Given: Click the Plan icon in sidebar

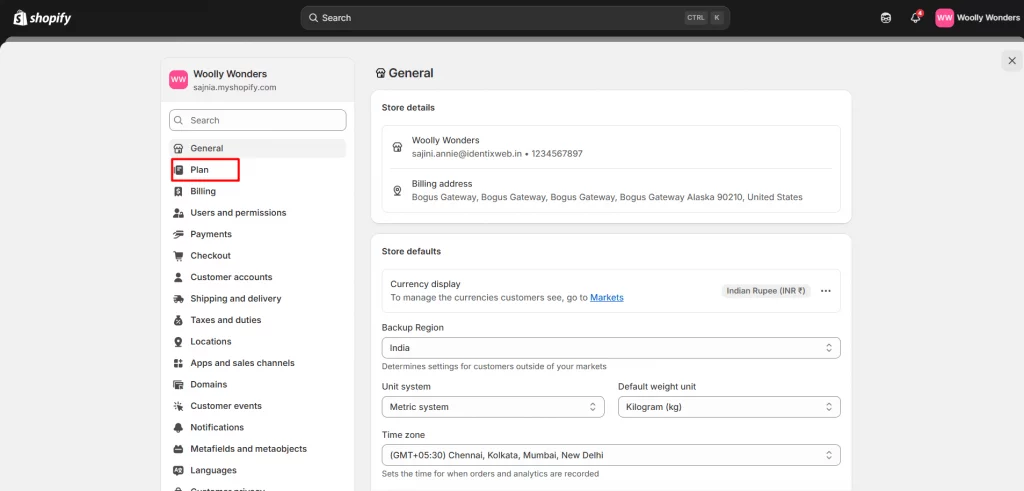Looking at the screenshot, I should pyautogui.click(x=178, y=170).
